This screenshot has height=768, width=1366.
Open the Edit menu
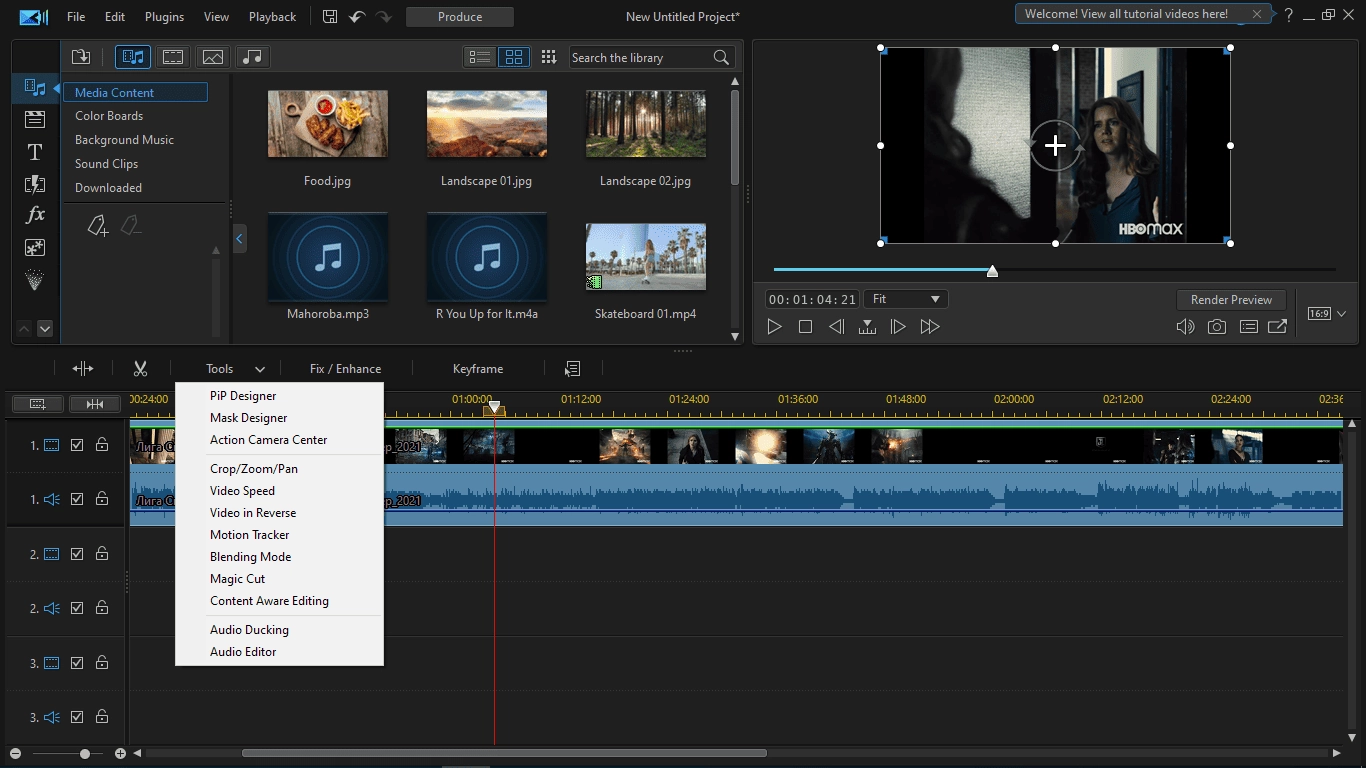[x=115, y=17]
